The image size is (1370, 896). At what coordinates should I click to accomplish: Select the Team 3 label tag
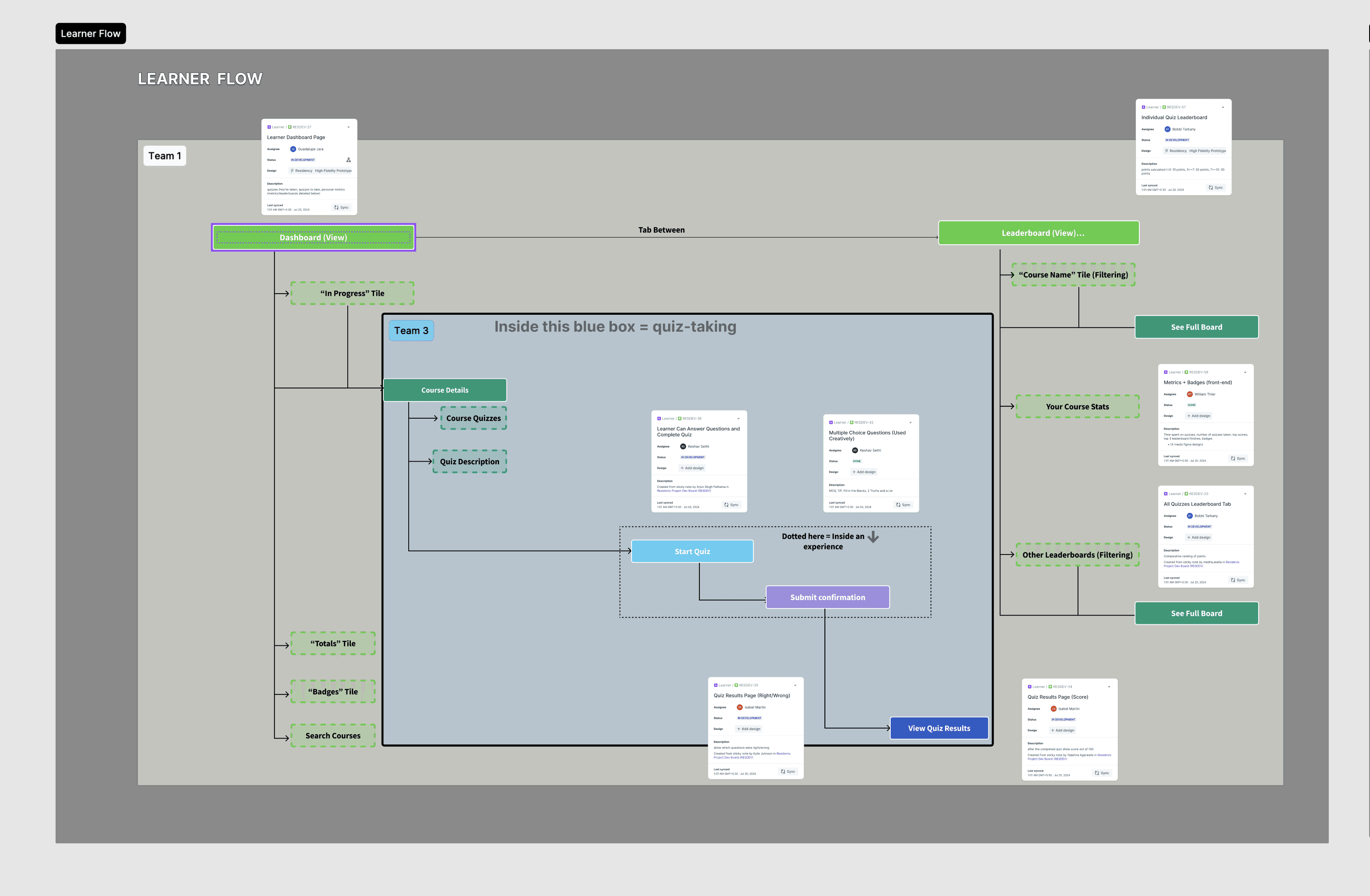pos(411,331)
